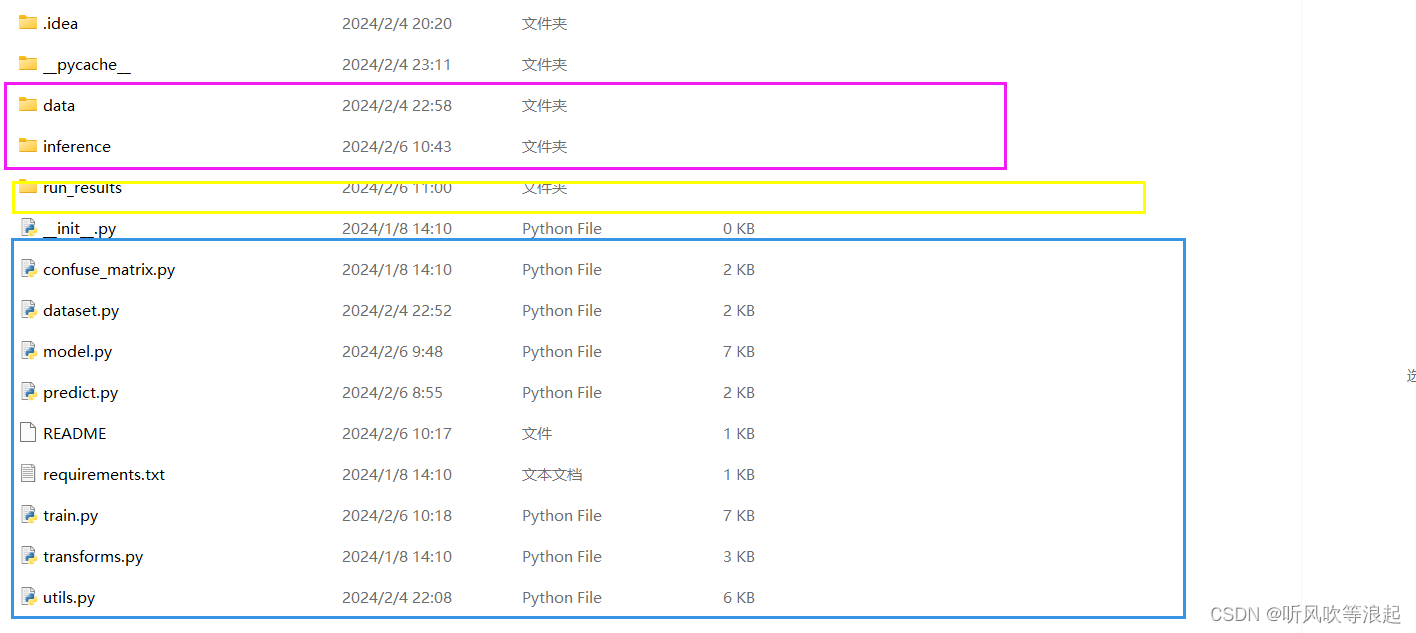Image resolution: width=1416 pixels, height=633 pixels.
Task: Click the model.py Python file icon
Action: (28, 351)
